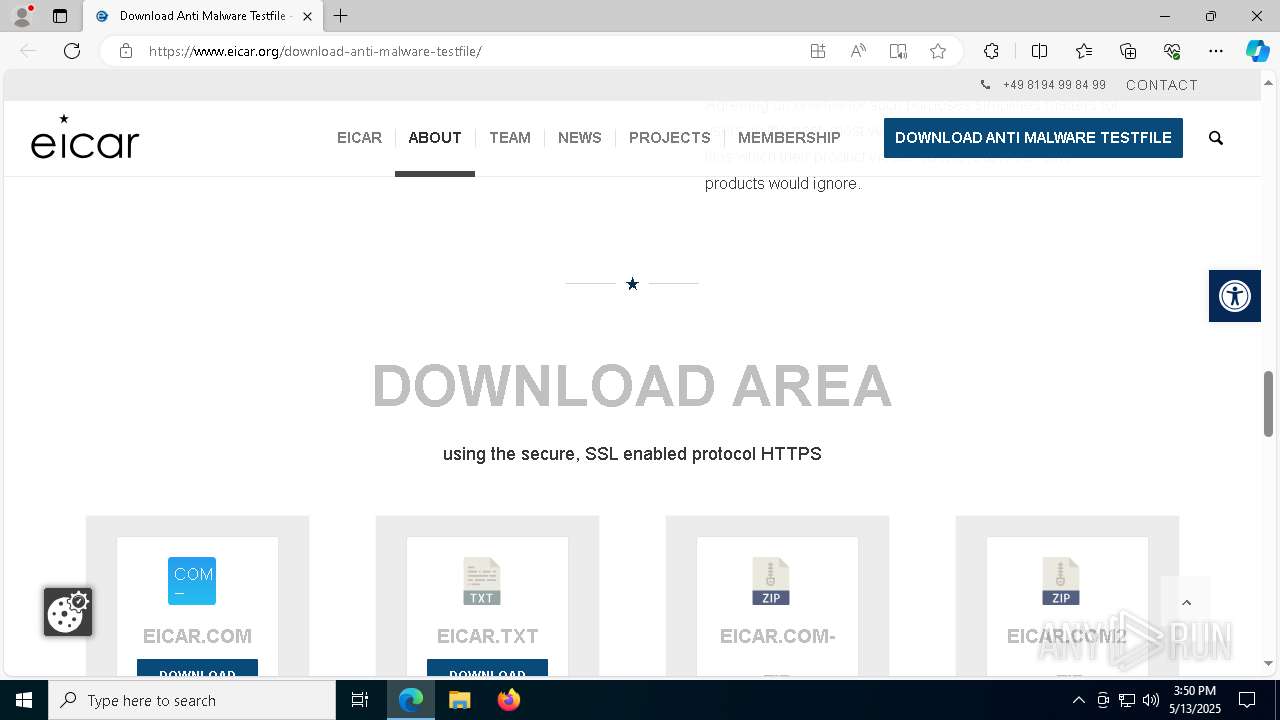
Task: Open Collections panel
Action: [x=1128, y=51]
